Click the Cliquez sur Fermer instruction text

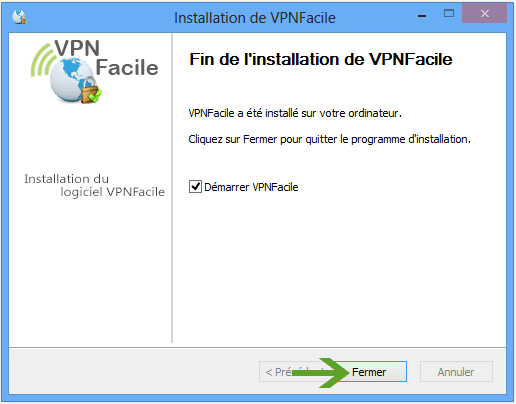coord(329,139)
